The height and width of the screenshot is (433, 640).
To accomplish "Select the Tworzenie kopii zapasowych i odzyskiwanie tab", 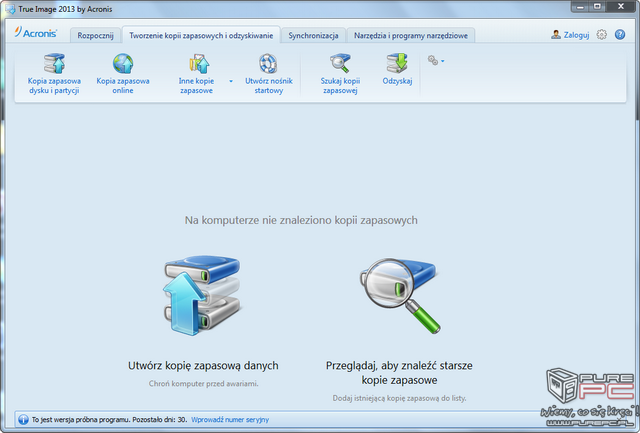I will click(201, 36).
